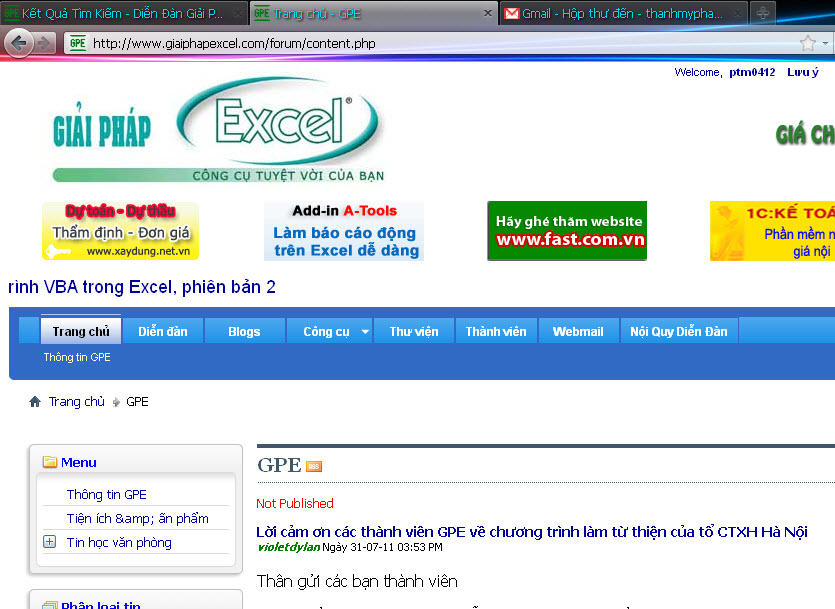Click author violetdylan link
This screenshot has width=835, height=609.
point(289,547)
